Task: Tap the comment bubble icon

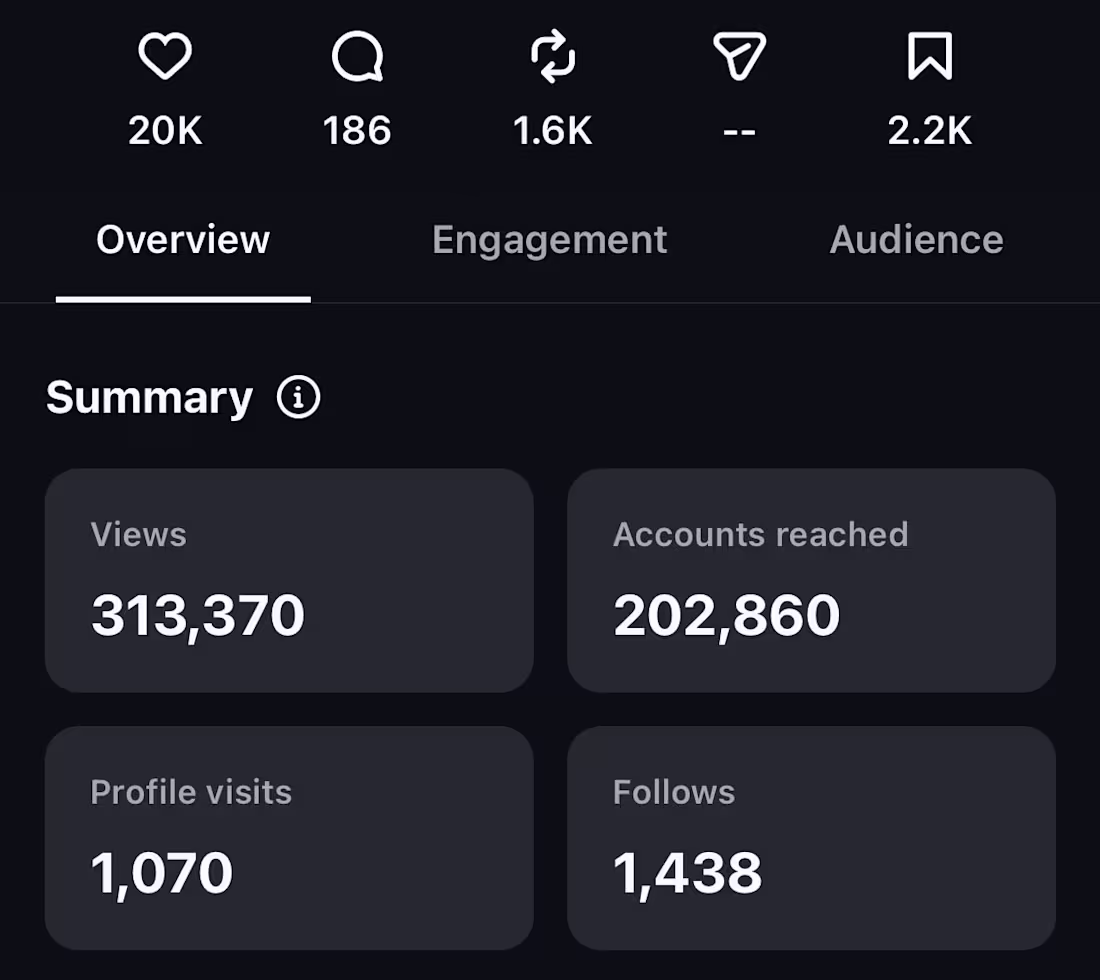Action: (x=358, y=56)
